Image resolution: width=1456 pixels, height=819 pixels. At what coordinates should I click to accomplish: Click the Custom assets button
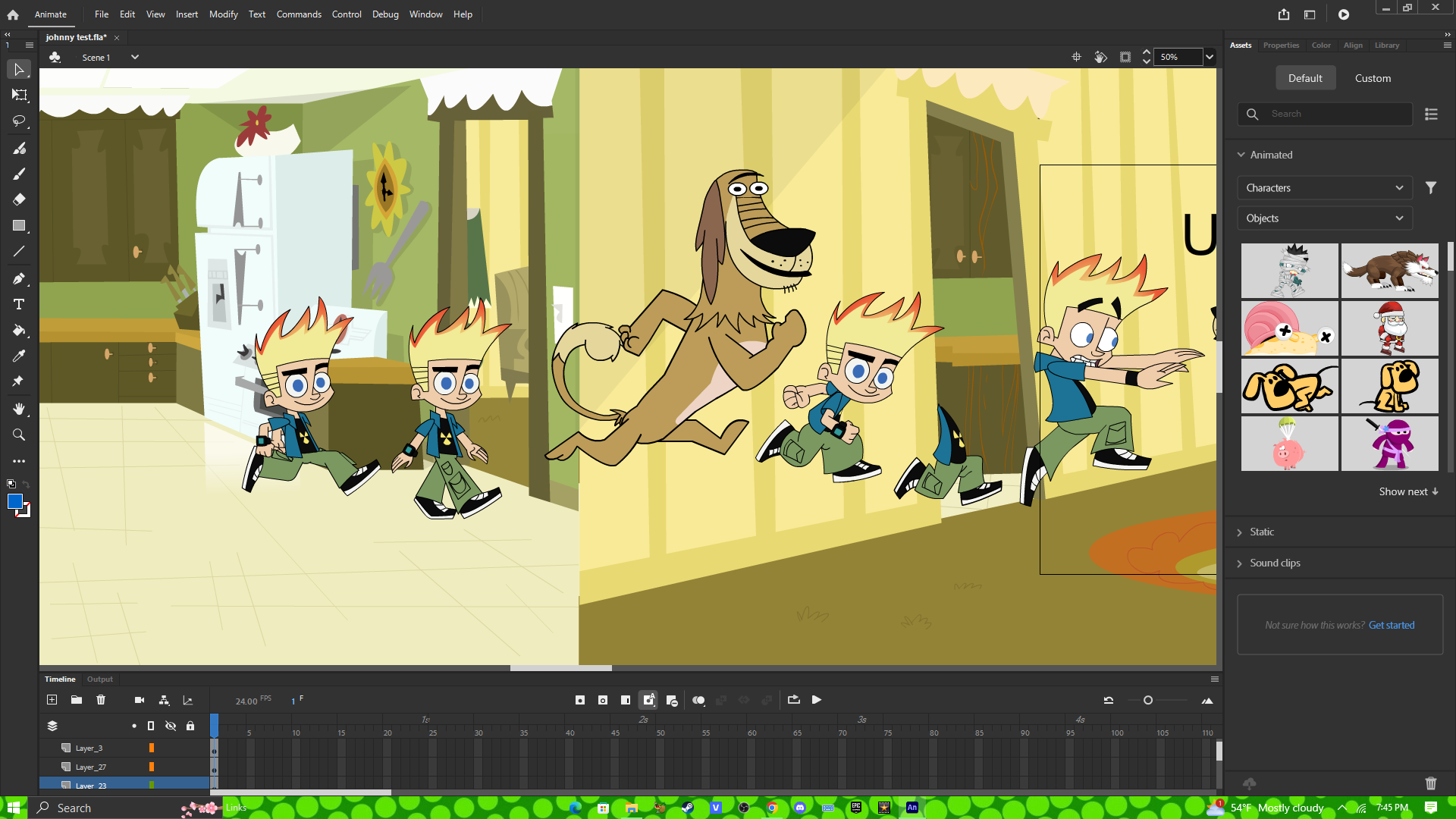[x=1373, y=78]
